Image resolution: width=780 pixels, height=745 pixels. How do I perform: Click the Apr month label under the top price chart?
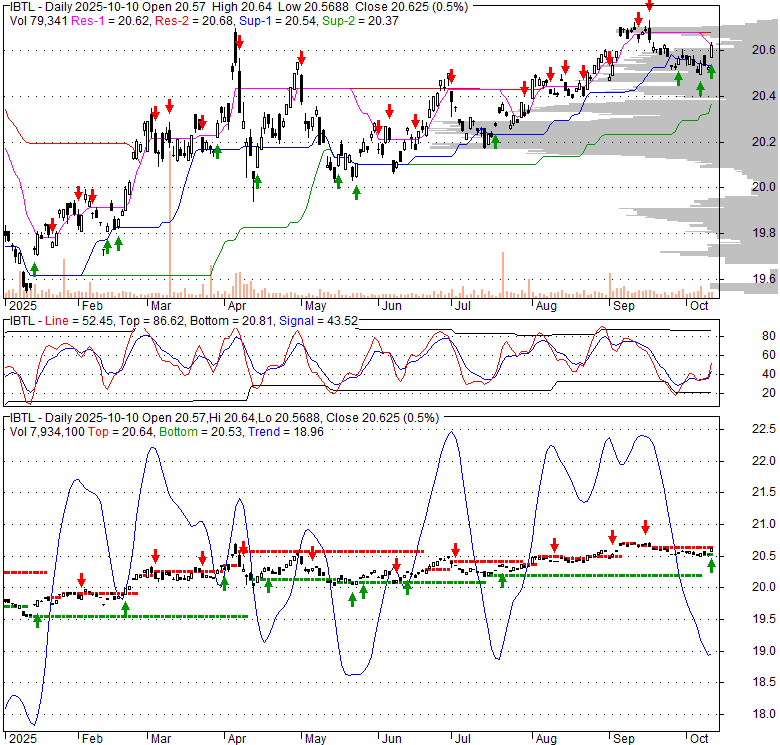237,304
